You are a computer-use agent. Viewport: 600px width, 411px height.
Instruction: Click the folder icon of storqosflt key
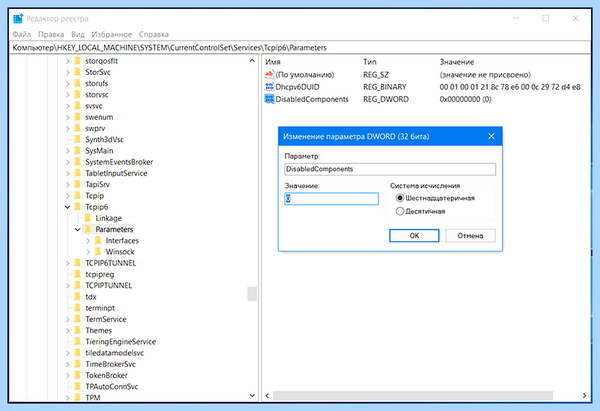78,61
